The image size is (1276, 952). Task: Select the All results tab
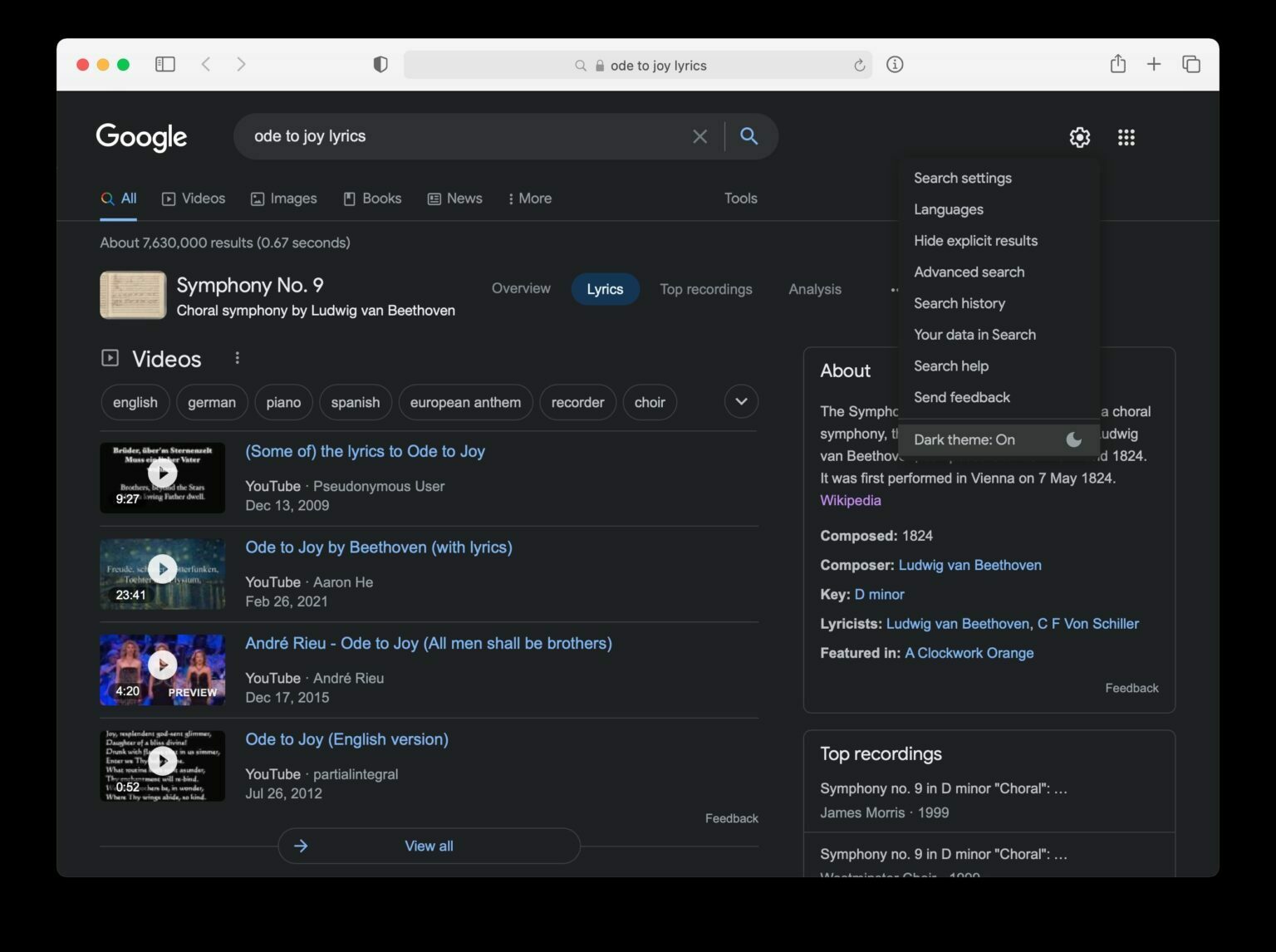click(118, 199)
